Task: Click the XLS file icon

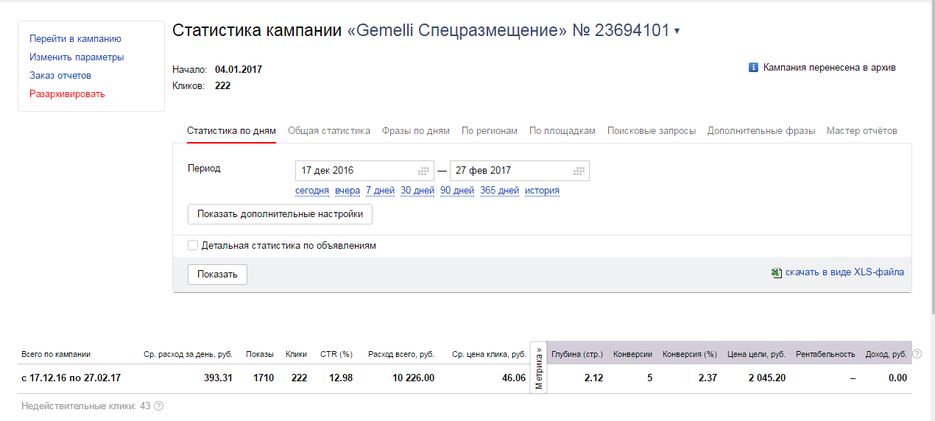Action: pos(776,273)
